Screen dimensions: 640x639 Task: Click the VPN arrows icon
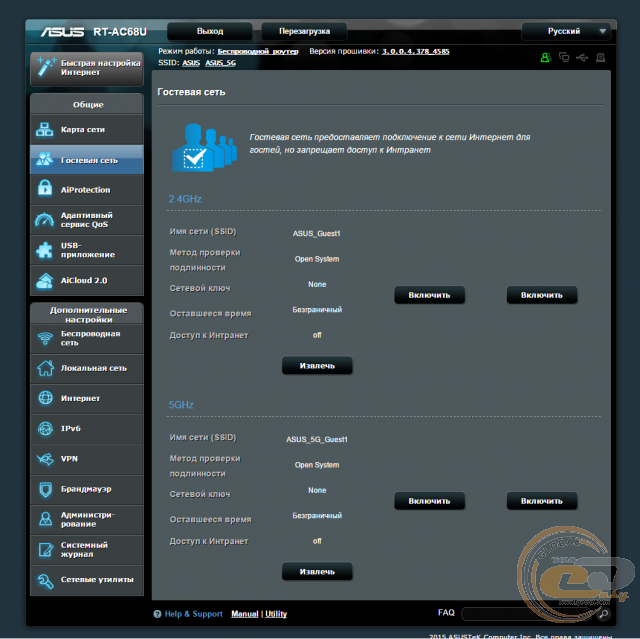[x=45, y=459]
